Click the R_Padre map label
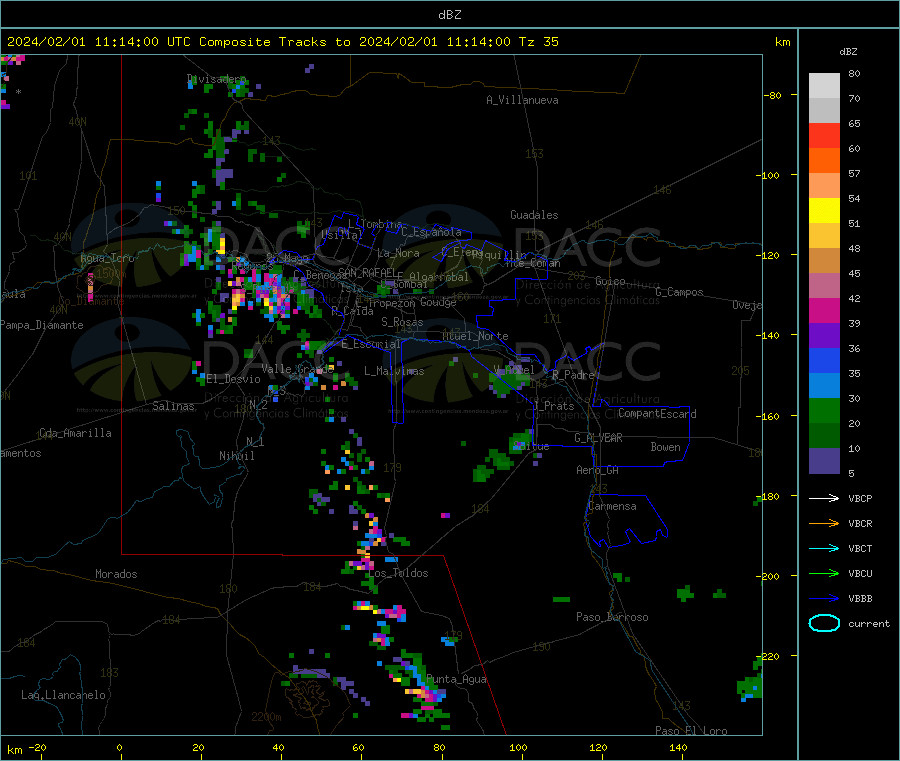Image resolution: width=900 pixels, height=761 pixels. (x=573, y=375)
